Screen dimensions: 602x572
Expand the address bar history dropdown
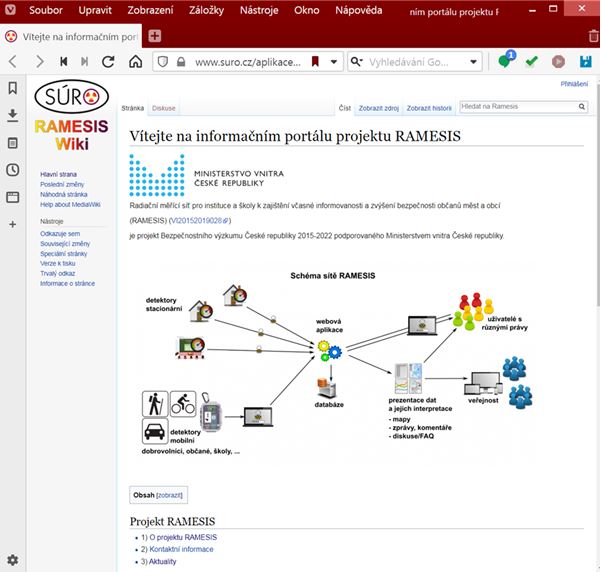333,62
